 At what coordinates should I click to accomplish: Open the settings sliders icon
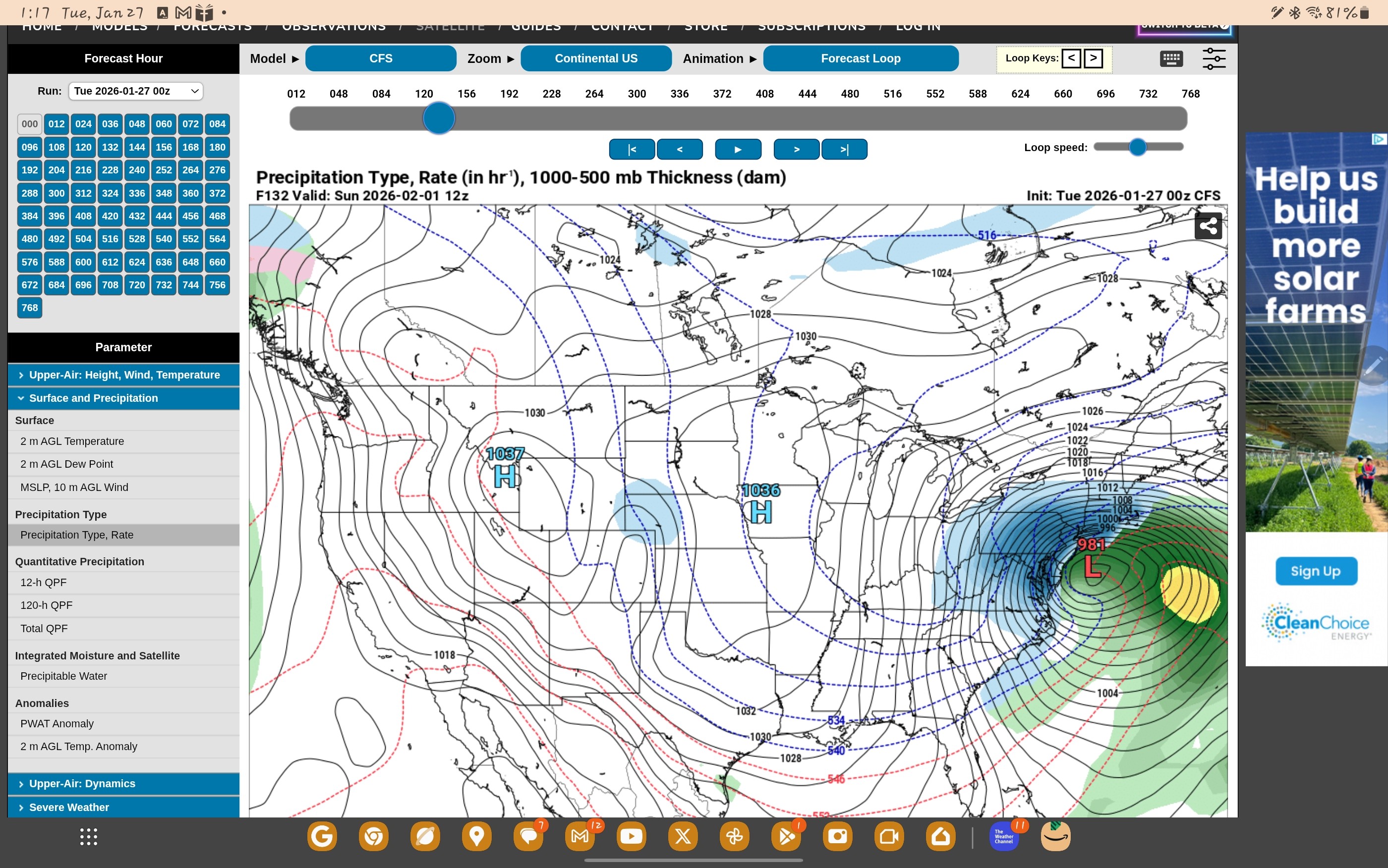pos(1214,58)
